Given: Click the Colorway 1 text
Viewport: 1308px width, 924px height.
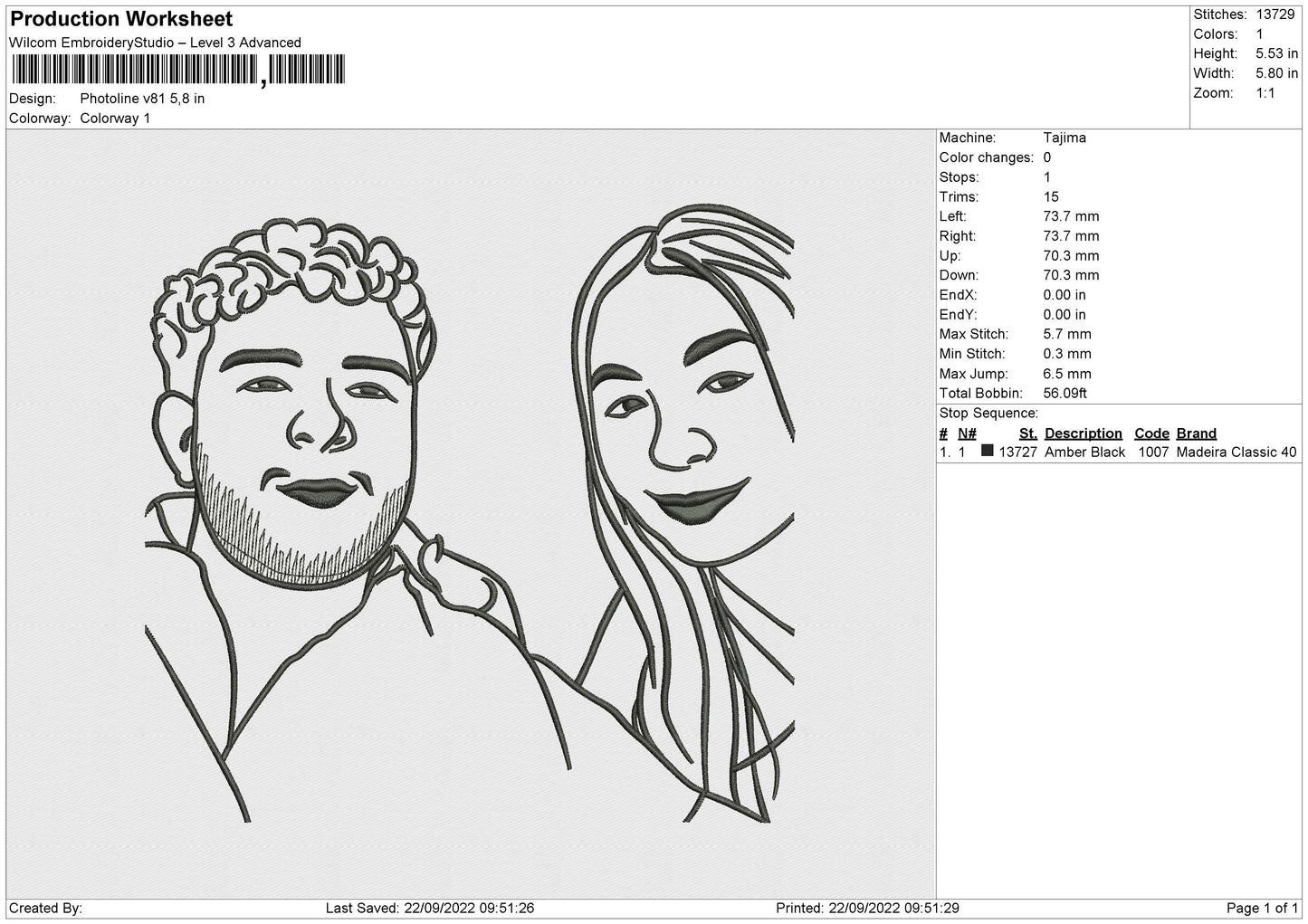Looking at the screenshot, I should pyautogui.click(x=115, y=118).
